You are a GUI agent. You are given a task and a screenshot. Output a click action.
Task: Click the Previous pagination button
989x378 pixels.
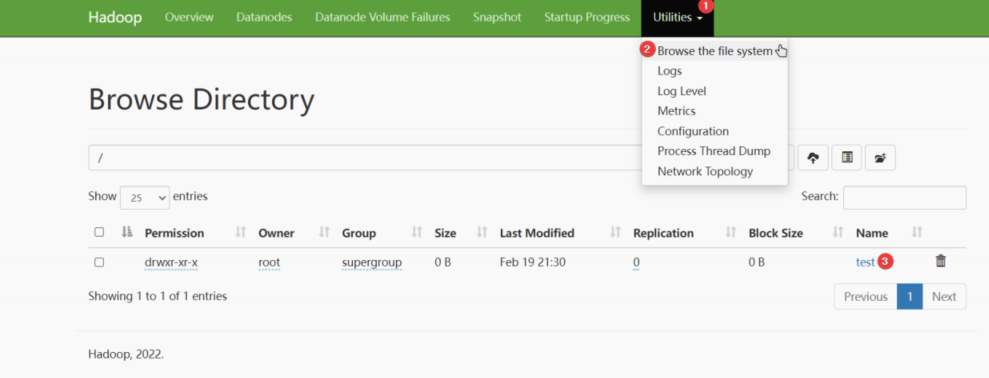click(865, 297)
